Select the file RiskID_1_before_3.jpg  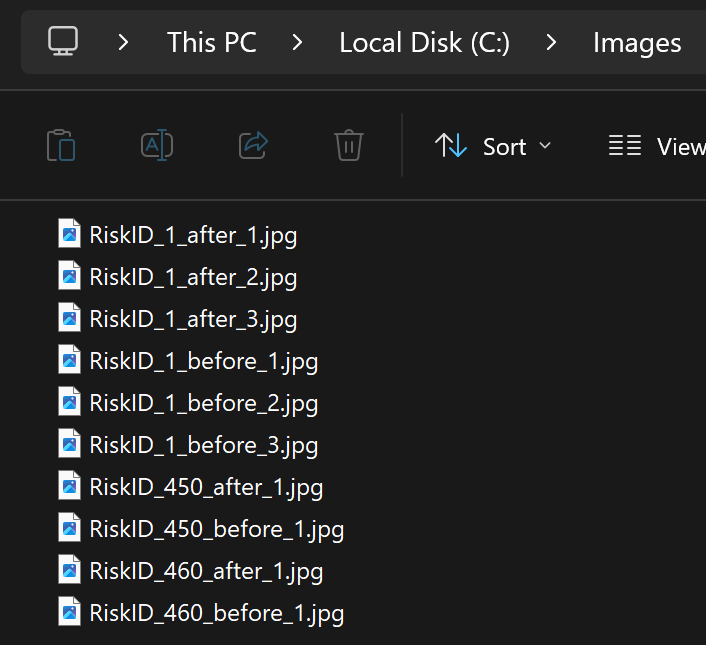pos(203,445)
